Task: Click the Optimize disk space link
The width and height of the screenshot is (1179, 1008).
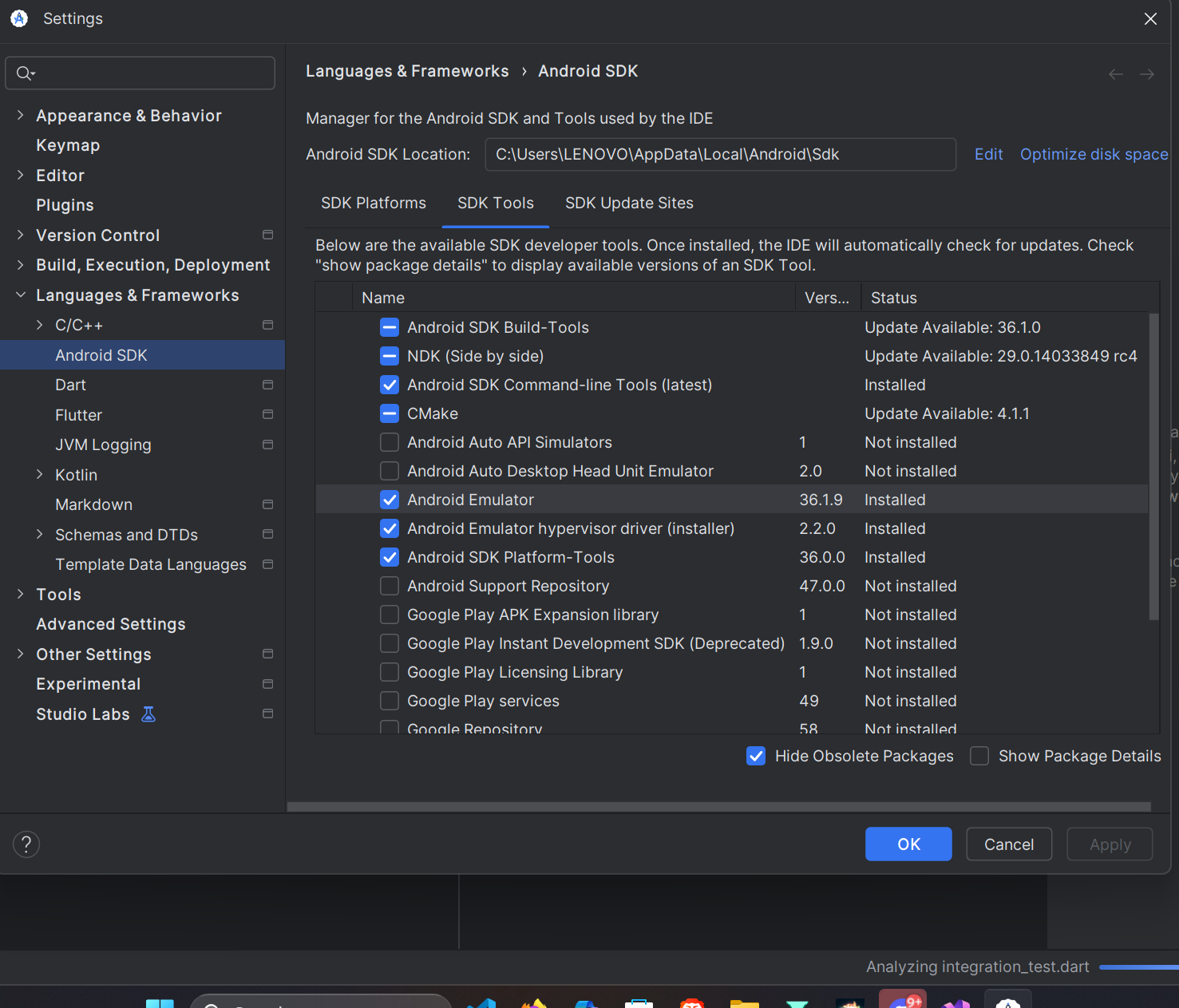Action: coord(1094,154)
